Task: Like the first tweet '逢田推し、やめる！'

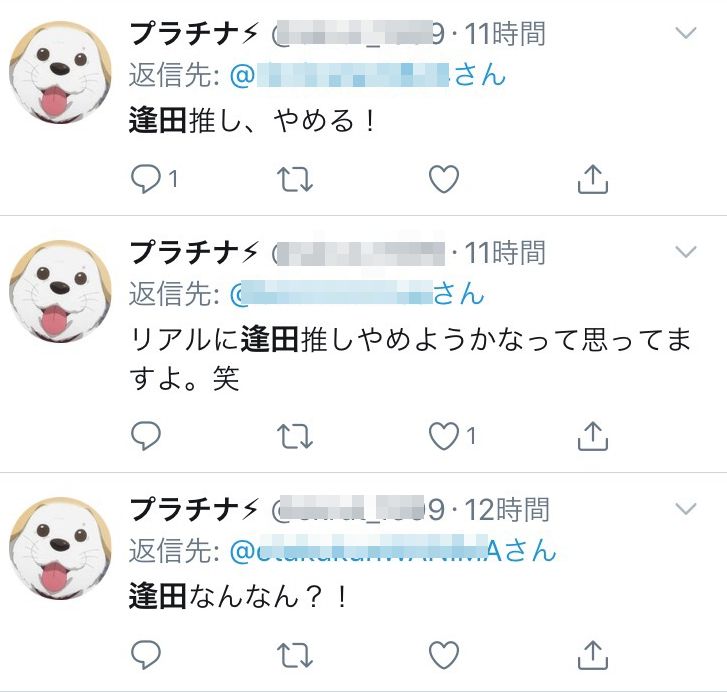Action: coord(444,179)
